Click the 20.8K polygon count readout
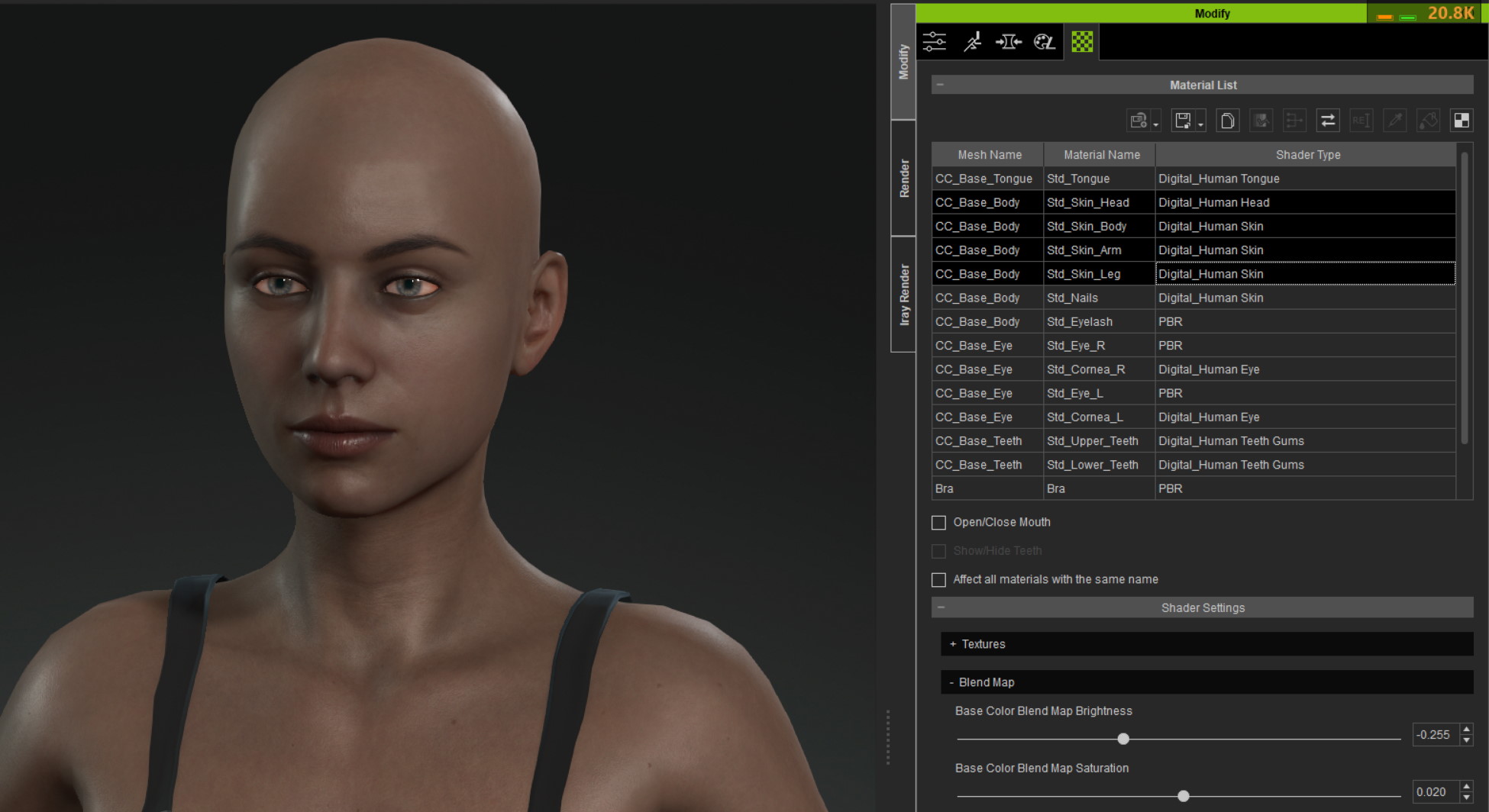 pos(1451,13)
